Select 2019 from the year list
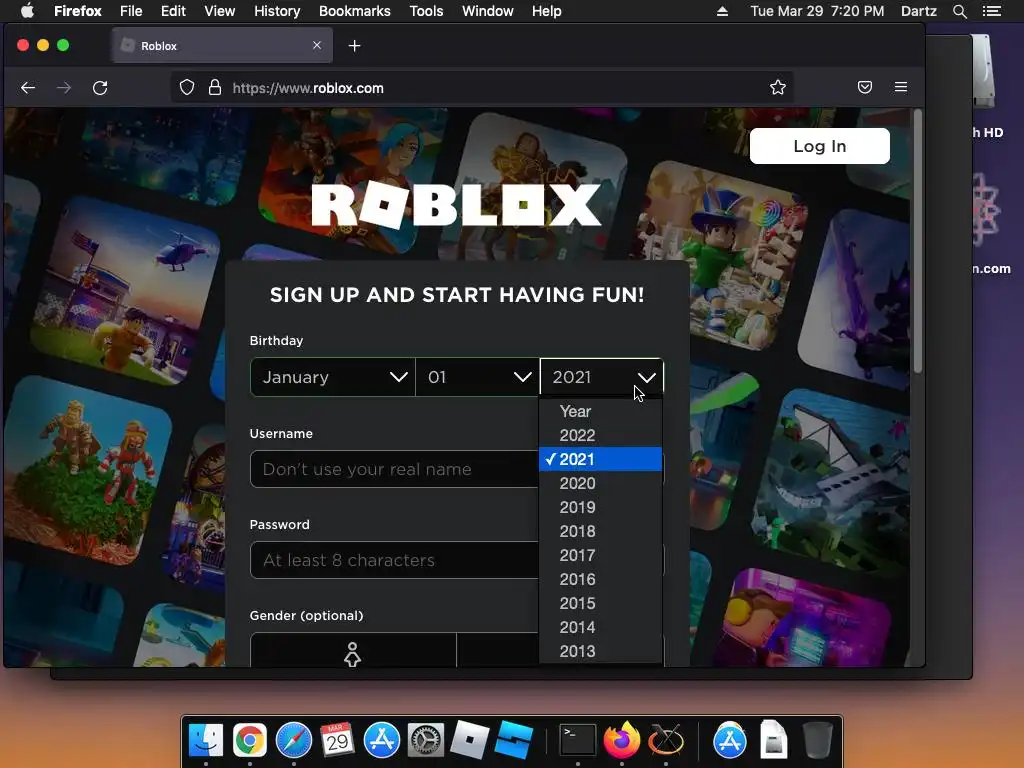The height and width of the screenshot is (768, 1024). [600, 507]
